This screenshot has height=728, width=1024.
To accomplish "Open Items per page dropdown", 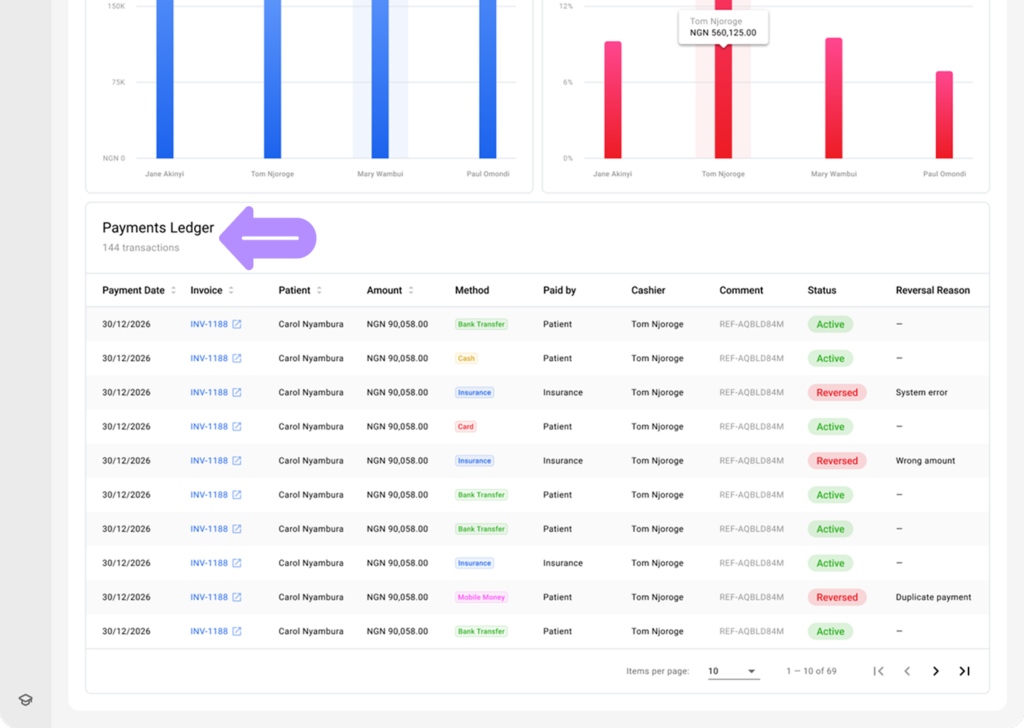I will coord(733,671).
